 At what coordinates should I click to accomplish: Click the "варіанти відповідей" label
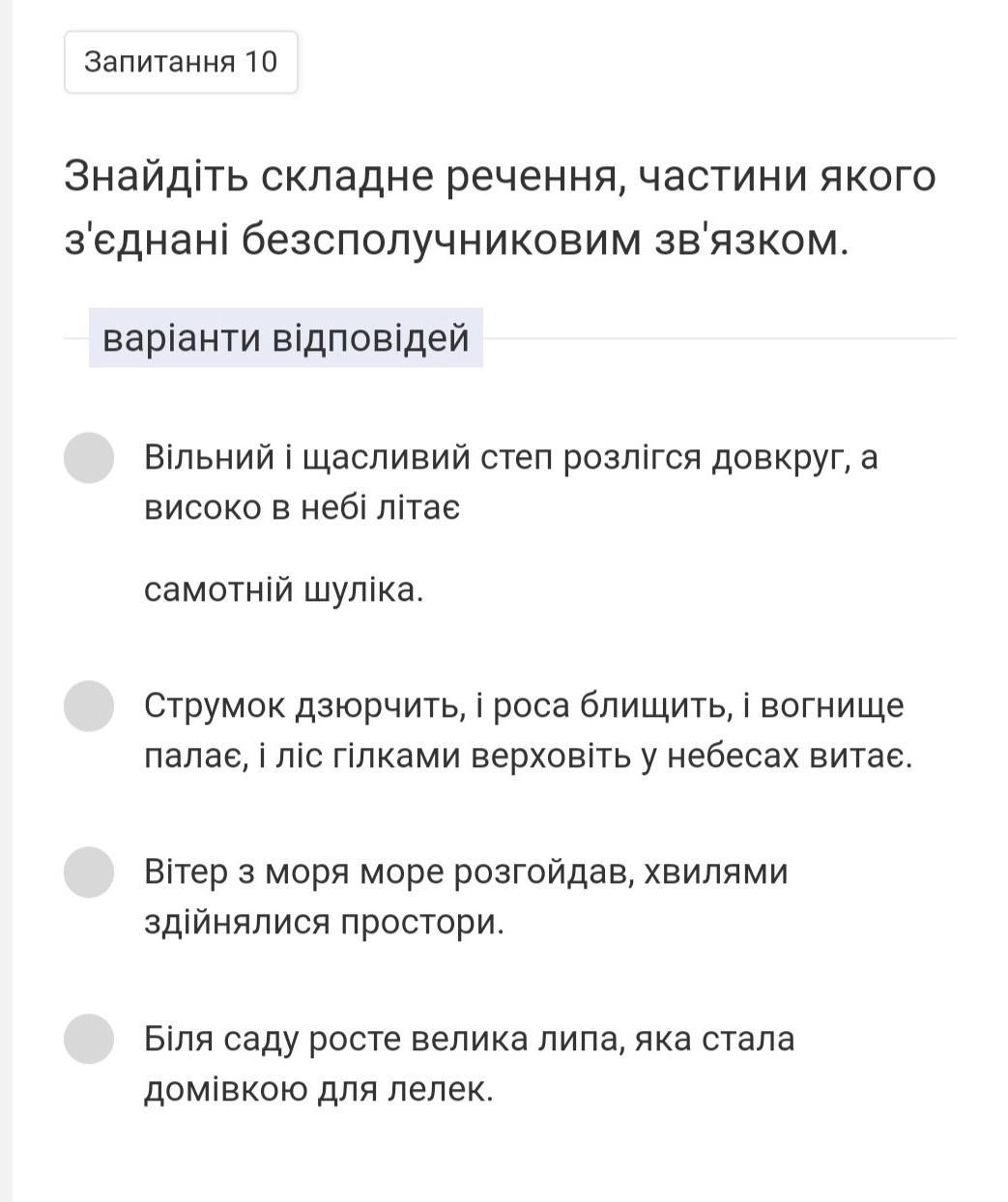(285, 338)
